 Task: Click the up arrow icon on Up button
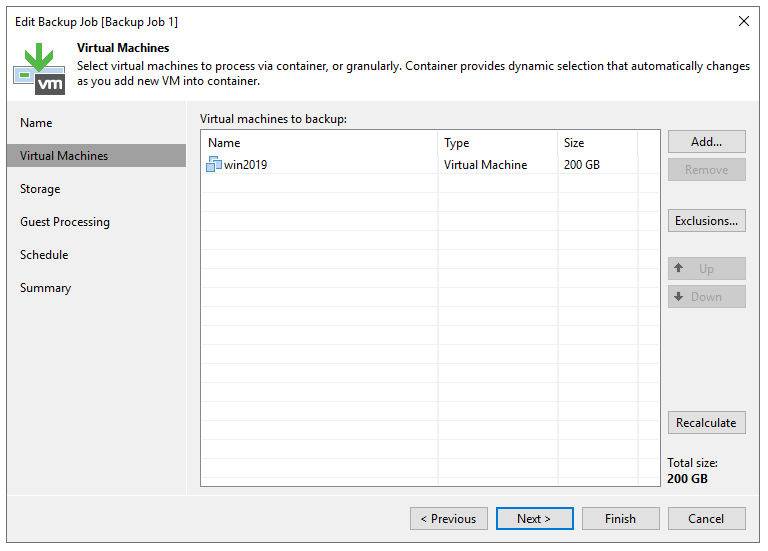[679, 269]
